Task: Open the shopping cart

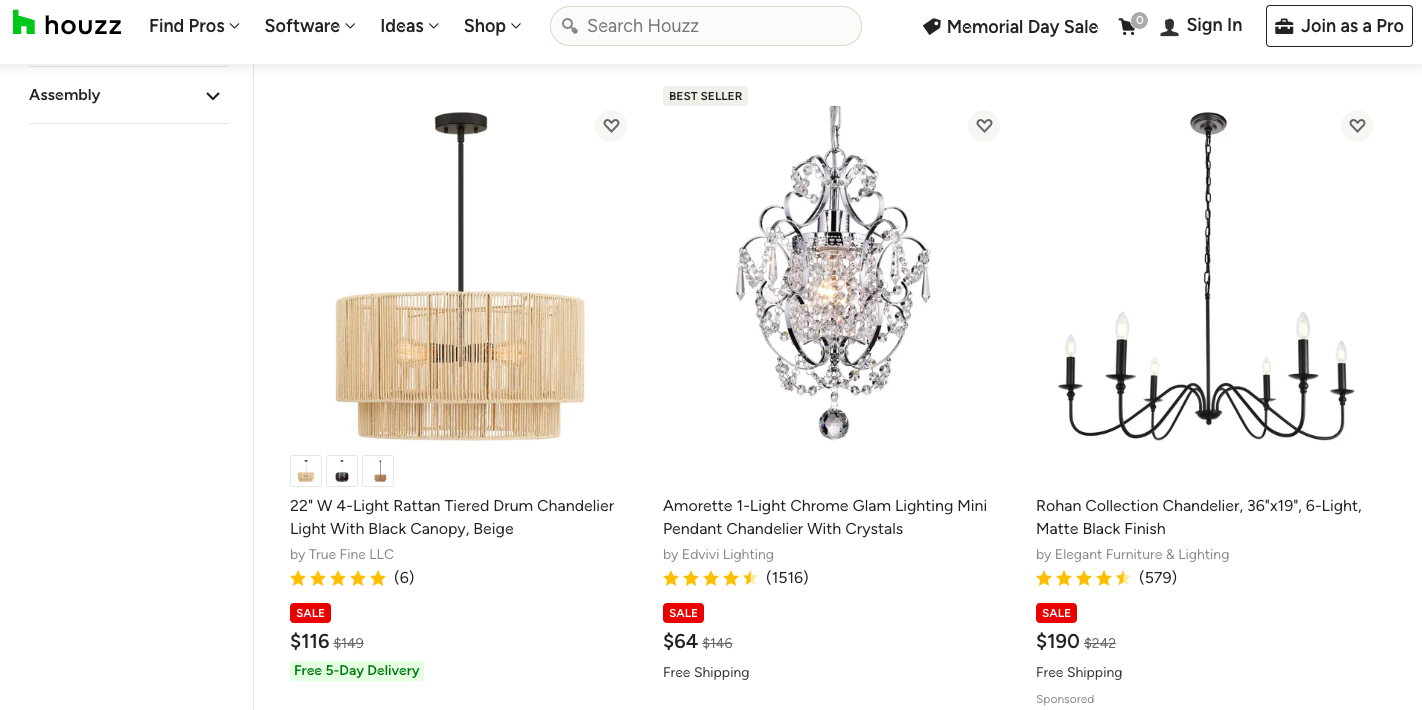Action: (x=1128, y=27)
